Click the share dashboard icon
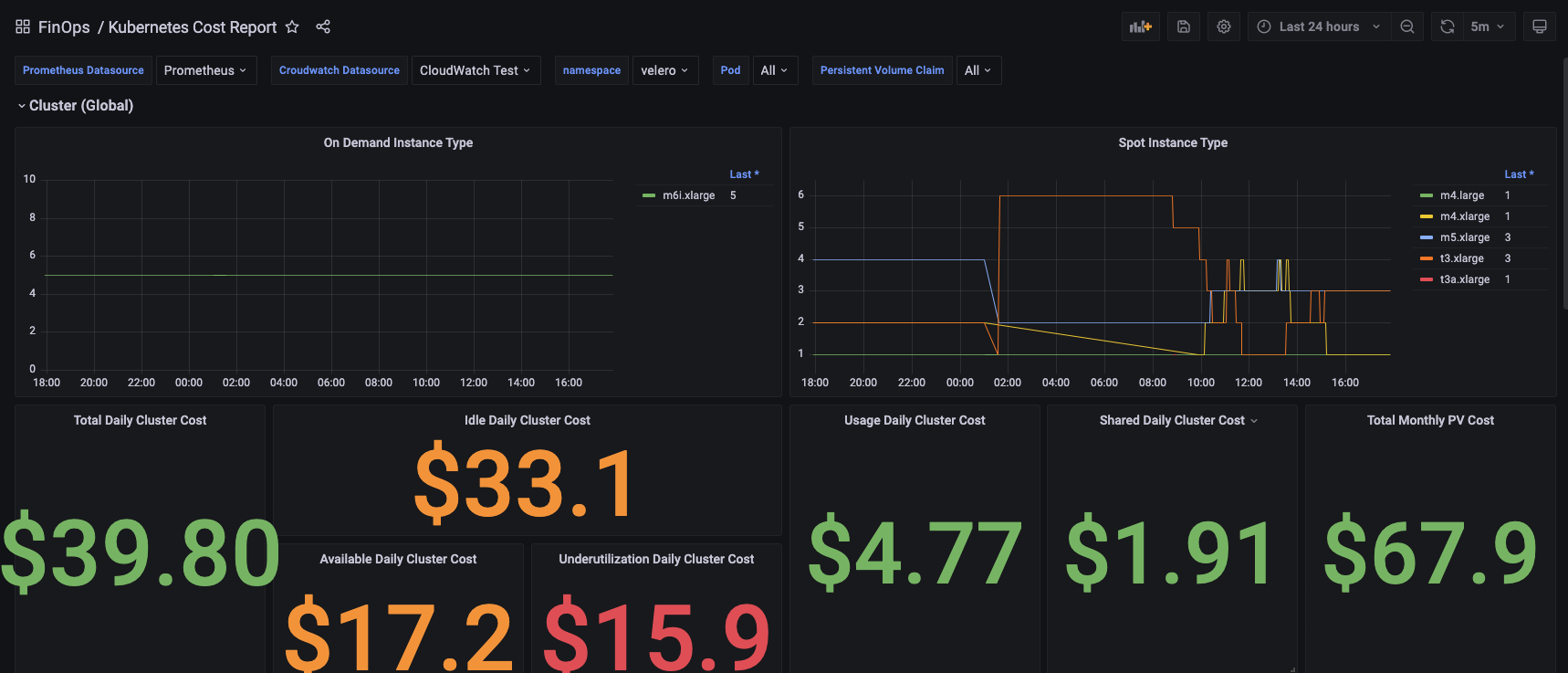 (323, 26)
